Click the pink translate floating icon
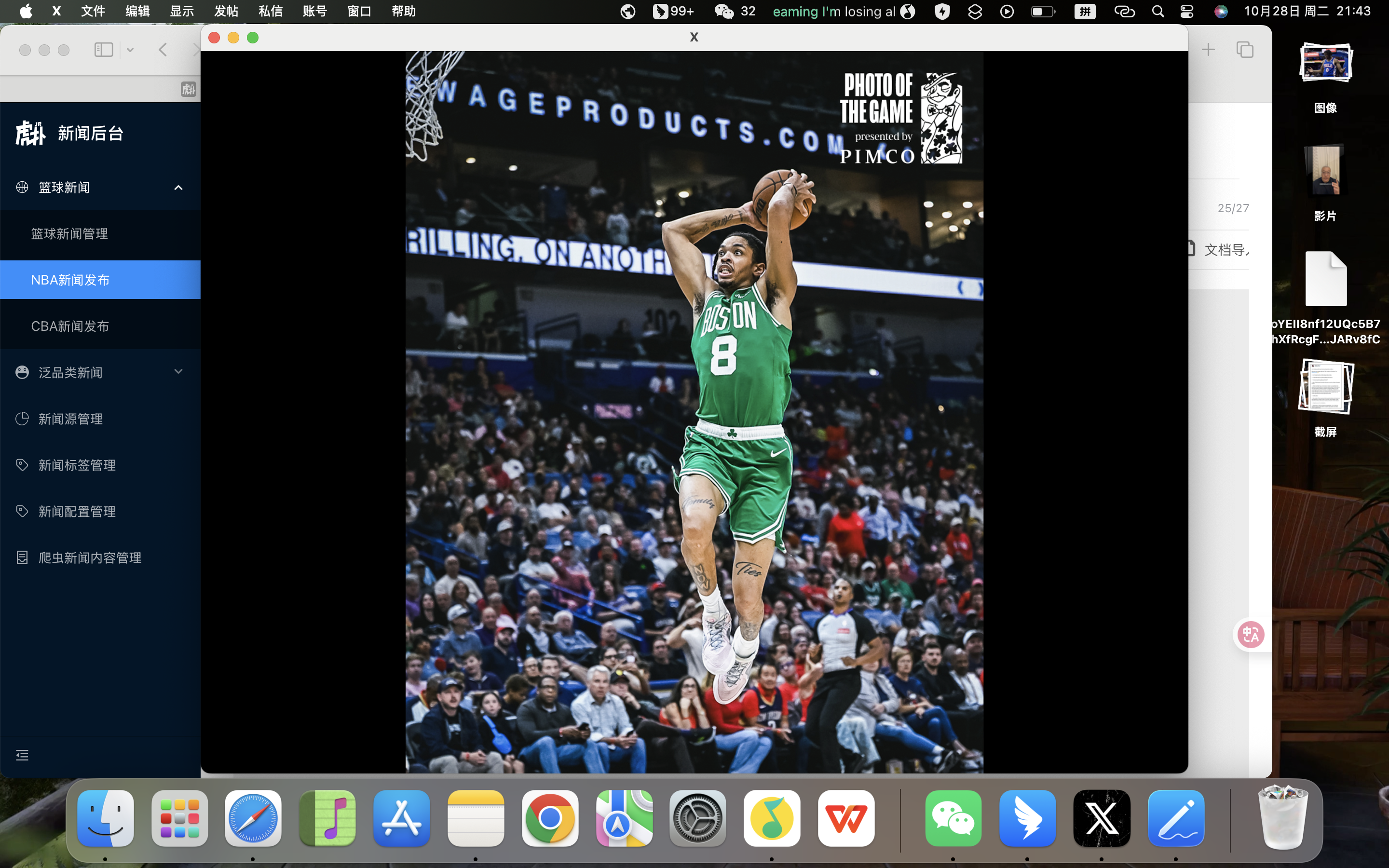The width and height of the screenshot is (1389, 868). click(x=1250, y=635)
